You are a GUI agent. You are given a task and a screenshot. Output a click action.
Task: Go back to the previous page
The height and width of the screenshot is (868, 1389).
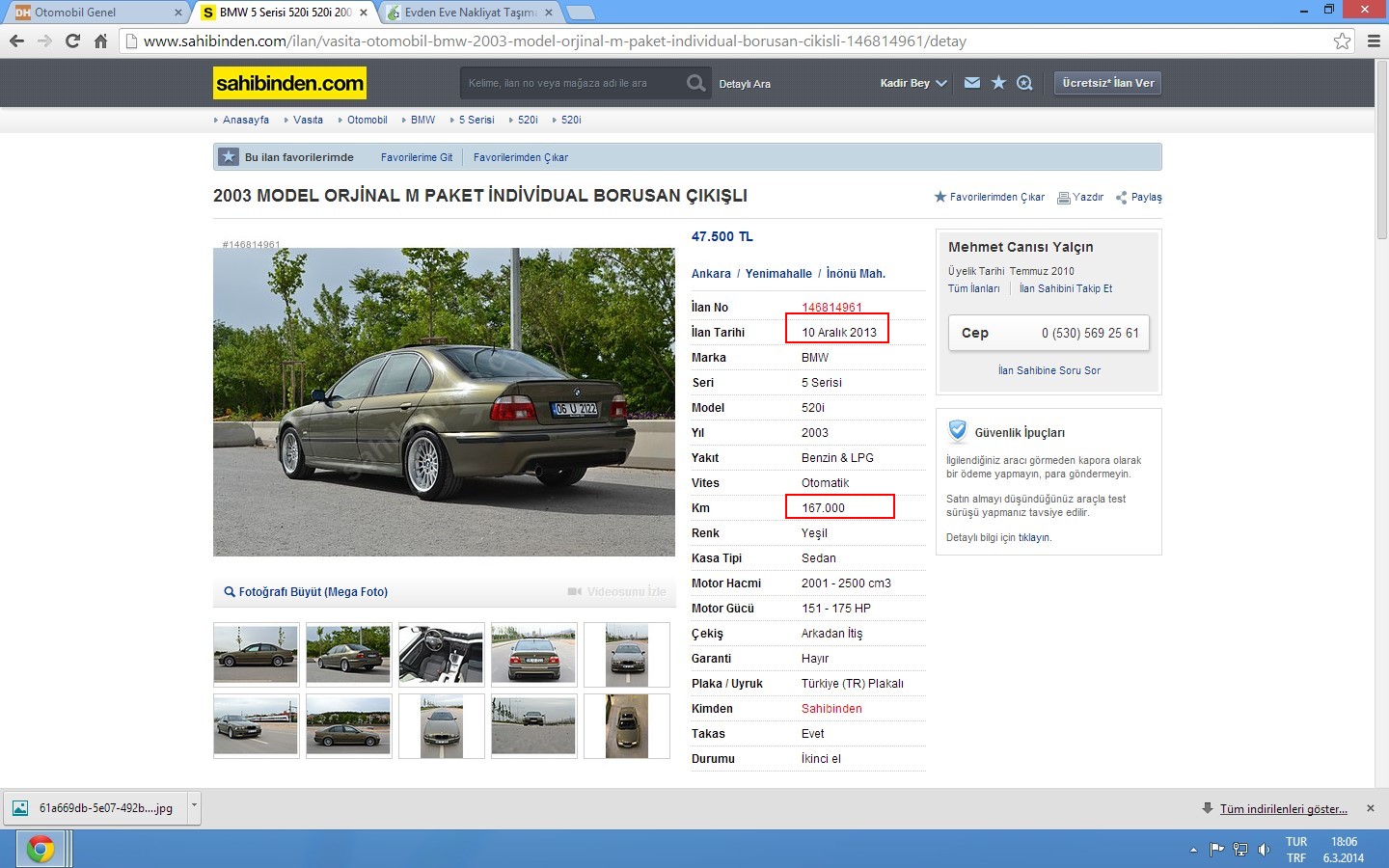[16, 41]
